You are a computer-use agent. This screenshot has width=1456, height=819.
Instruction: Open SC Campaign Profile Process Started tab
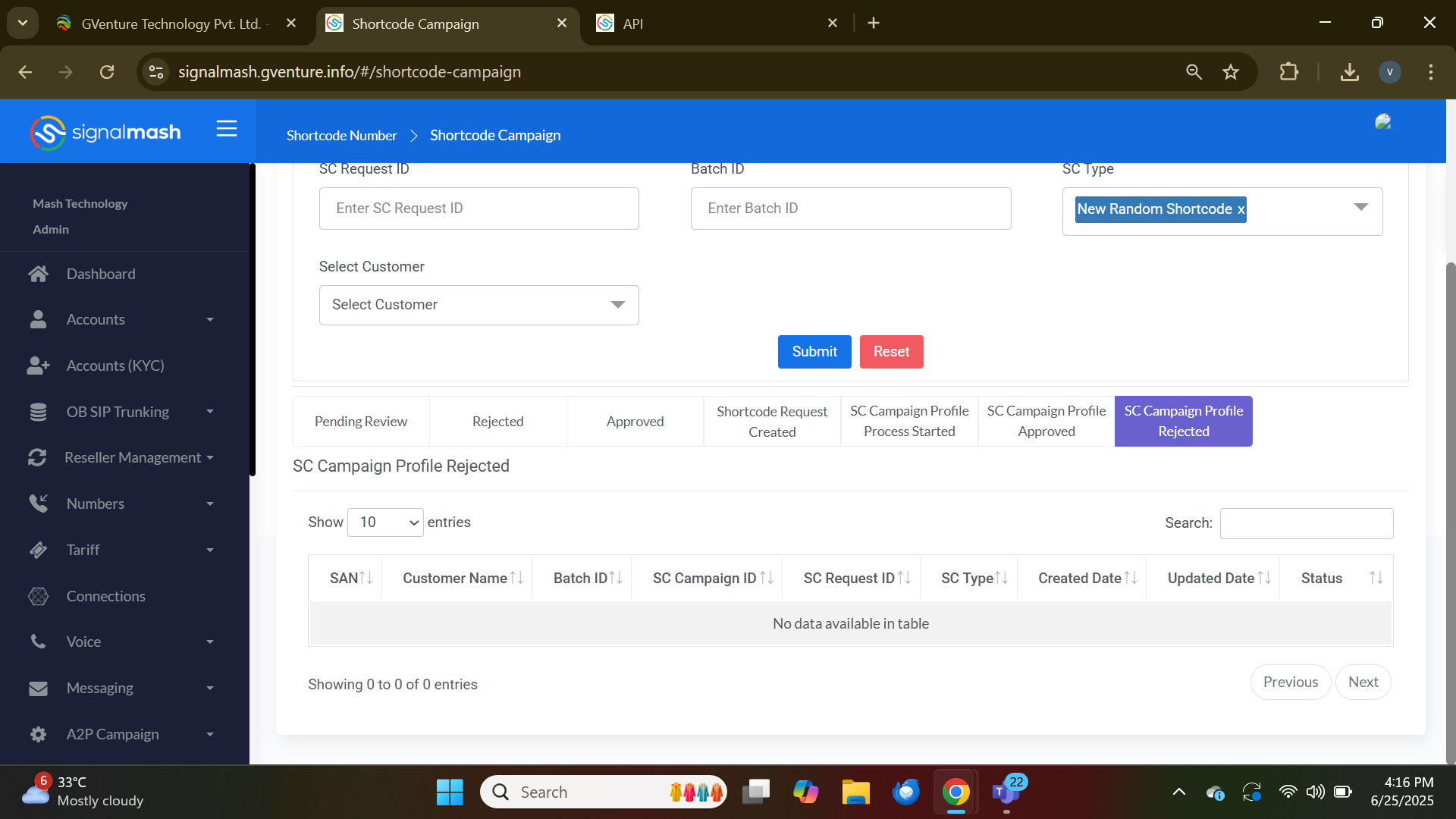(909, 422)
